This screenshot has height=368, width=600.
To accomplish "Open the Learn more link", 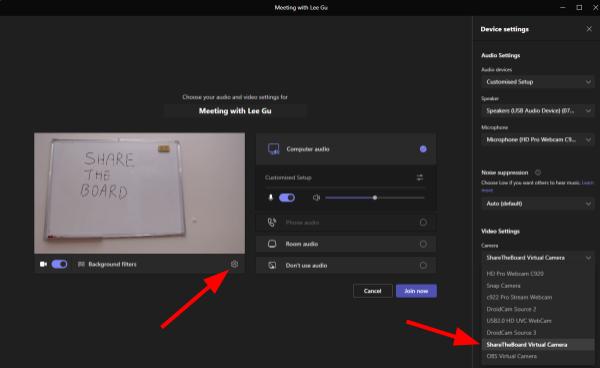I will [x=587, y=183].
